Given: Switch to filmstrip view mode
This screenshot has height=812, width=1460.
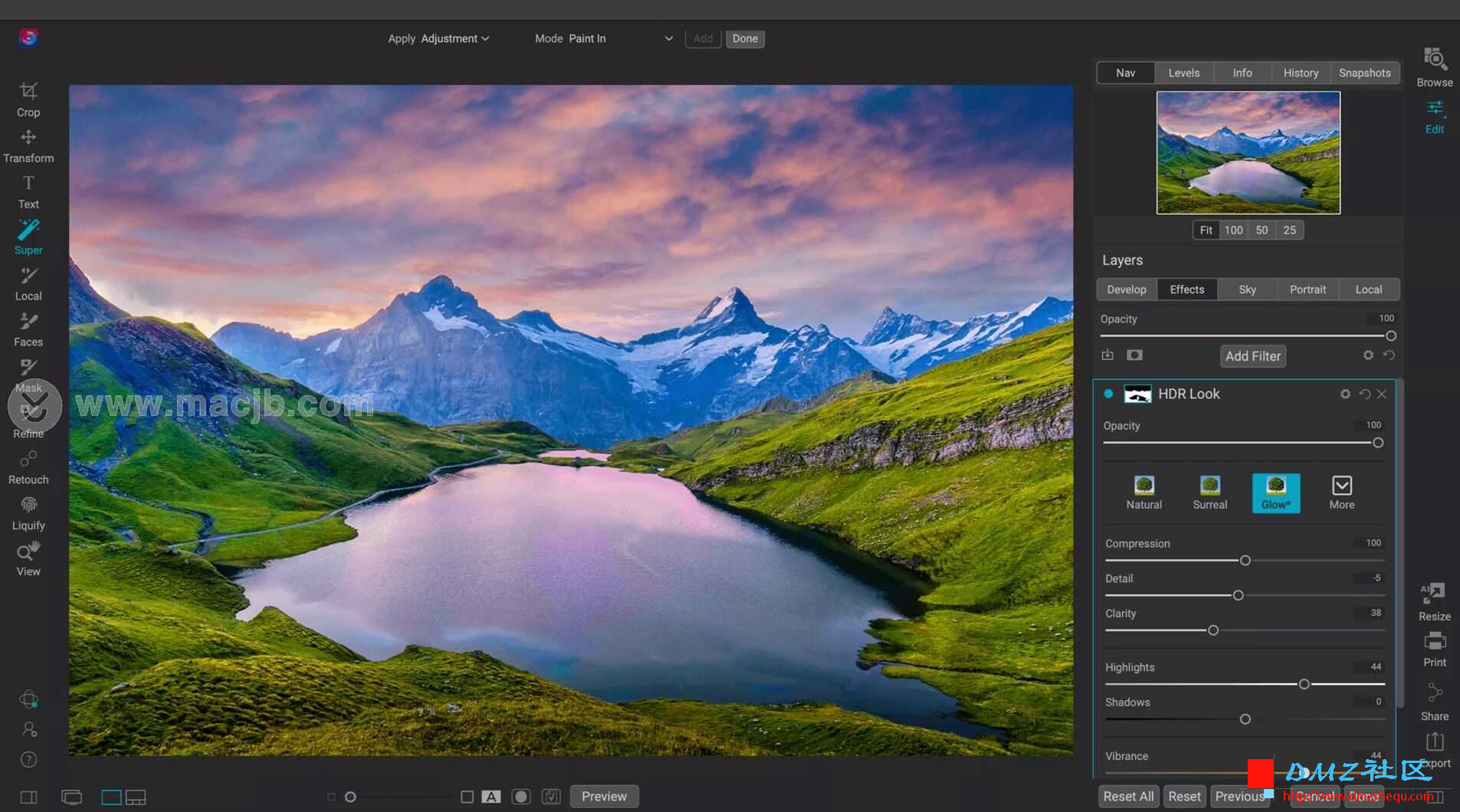Looking at the screenshot, I should tap(136, 797).
